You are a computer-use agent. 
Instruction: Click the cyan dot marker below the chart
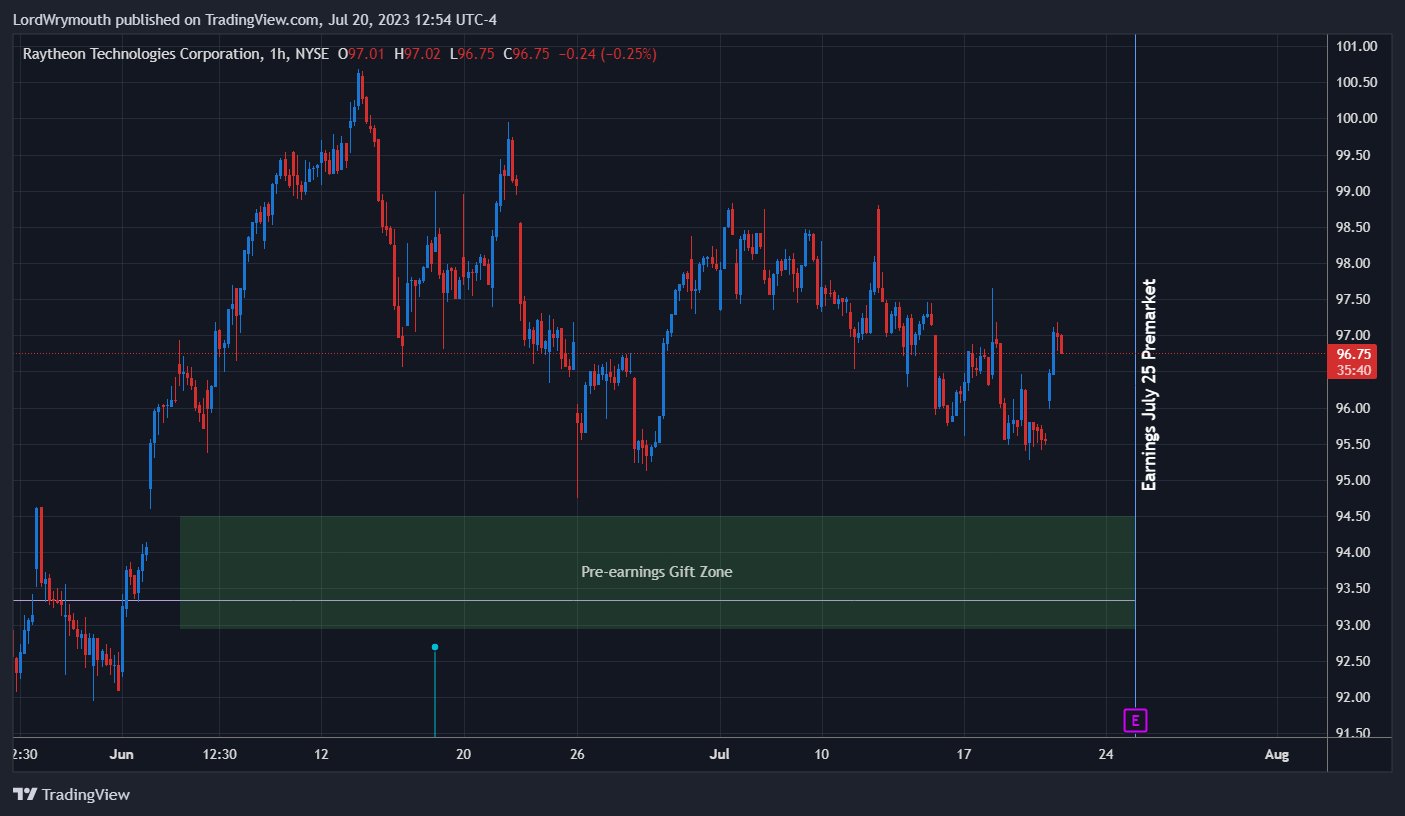tap(435, 647)
